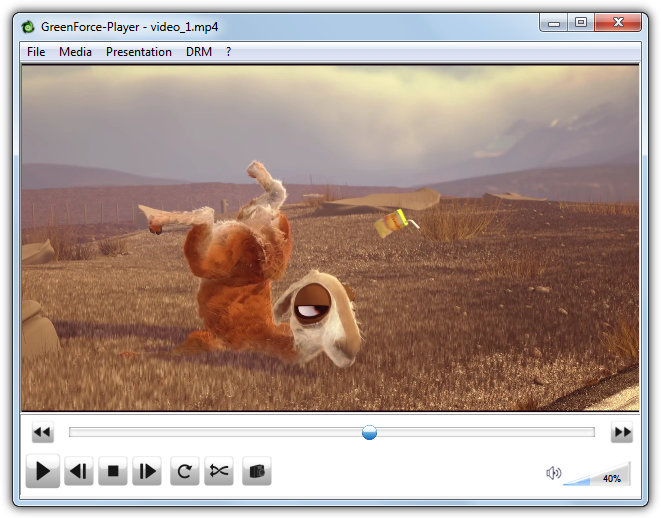
Task: Open the DRM menu
Action: click(x=199, y=52)
